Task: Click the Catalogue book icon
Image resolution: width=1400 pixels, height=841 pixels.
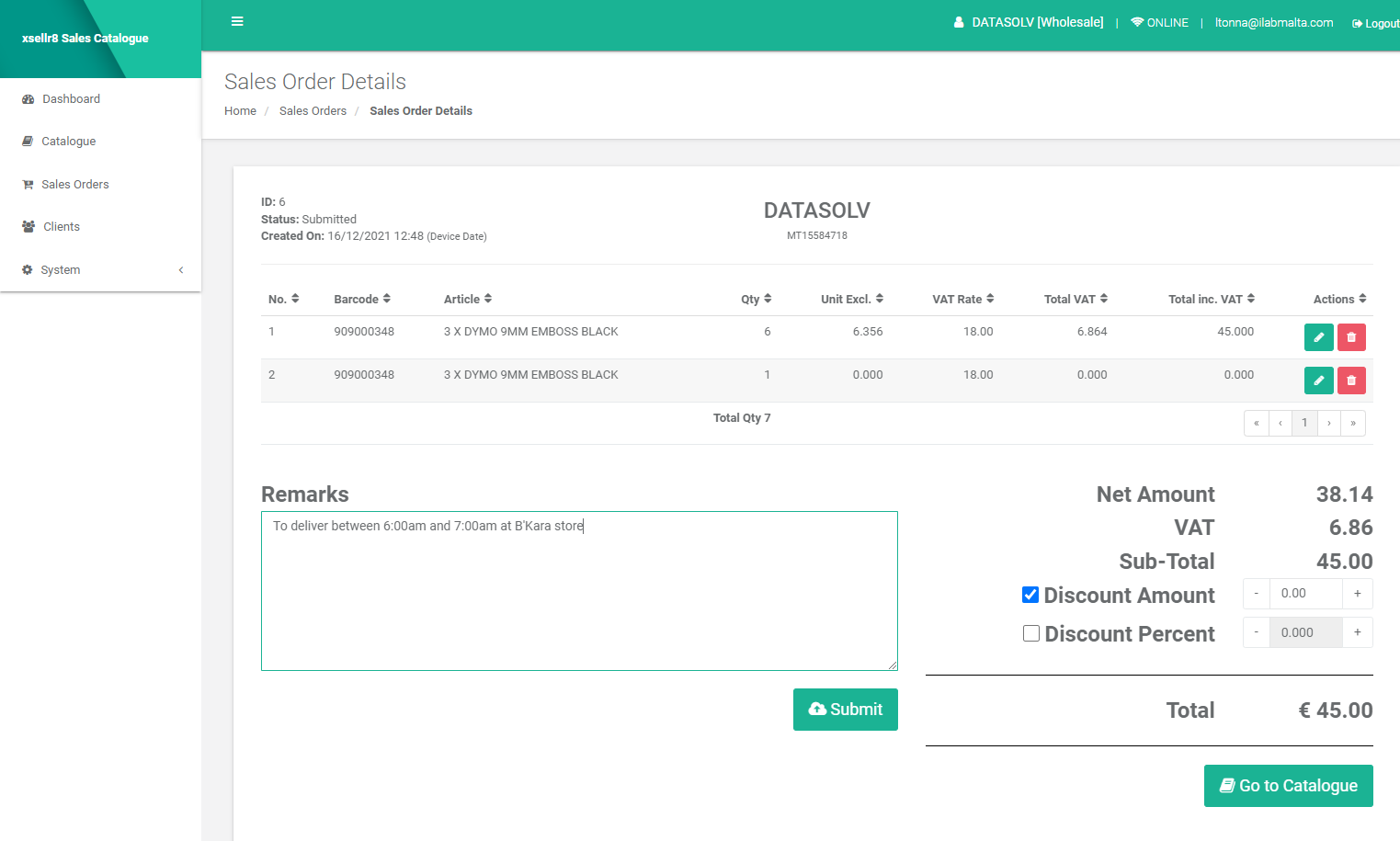Action: point(28,141)
